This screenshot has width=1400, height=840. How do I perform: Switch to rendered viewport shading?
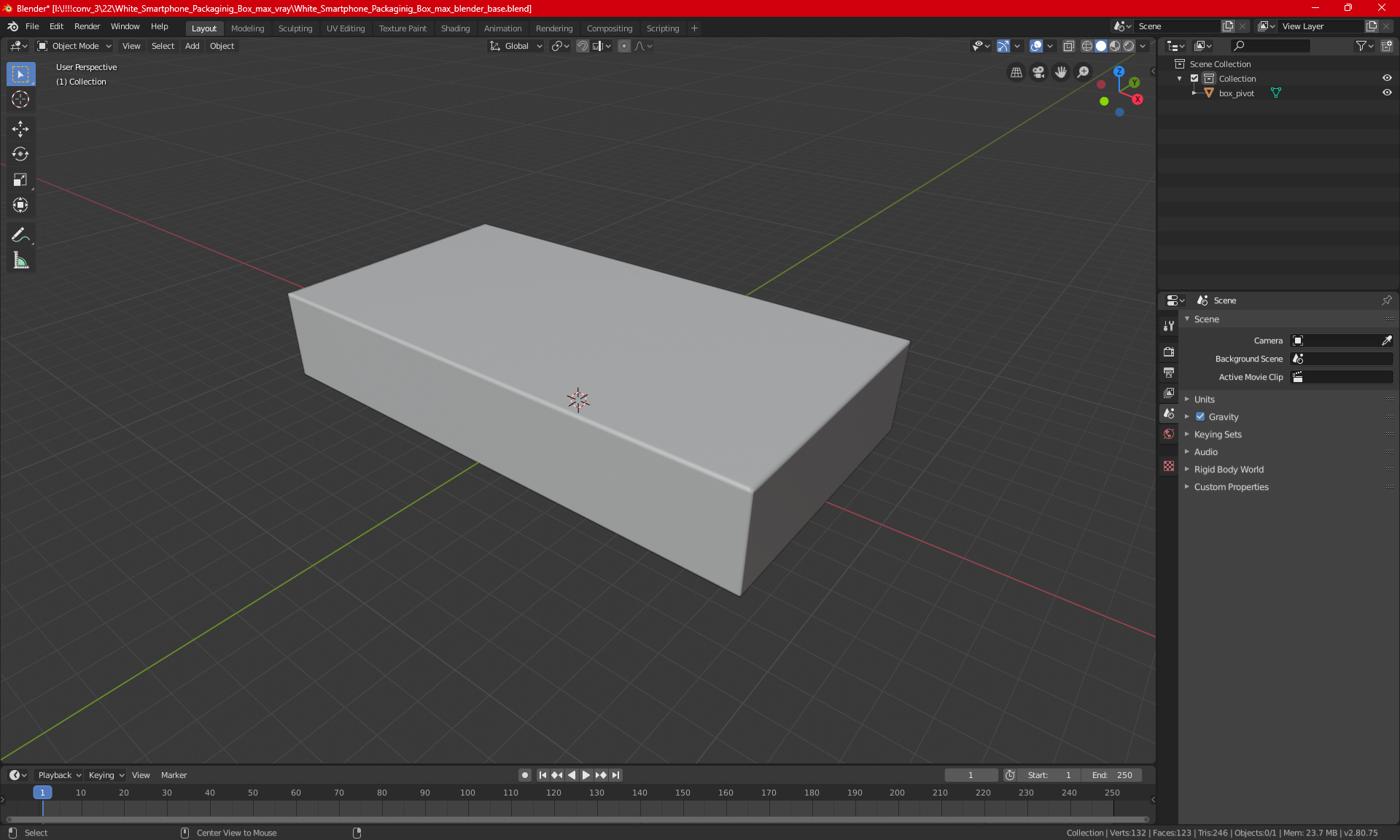pyautogui.click(x=1129, y=46)
